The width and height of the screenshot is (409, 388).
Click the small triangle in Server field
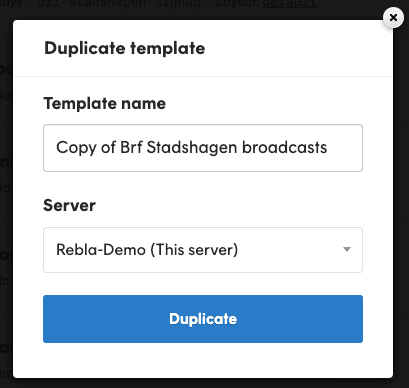(x=347, y=249)
